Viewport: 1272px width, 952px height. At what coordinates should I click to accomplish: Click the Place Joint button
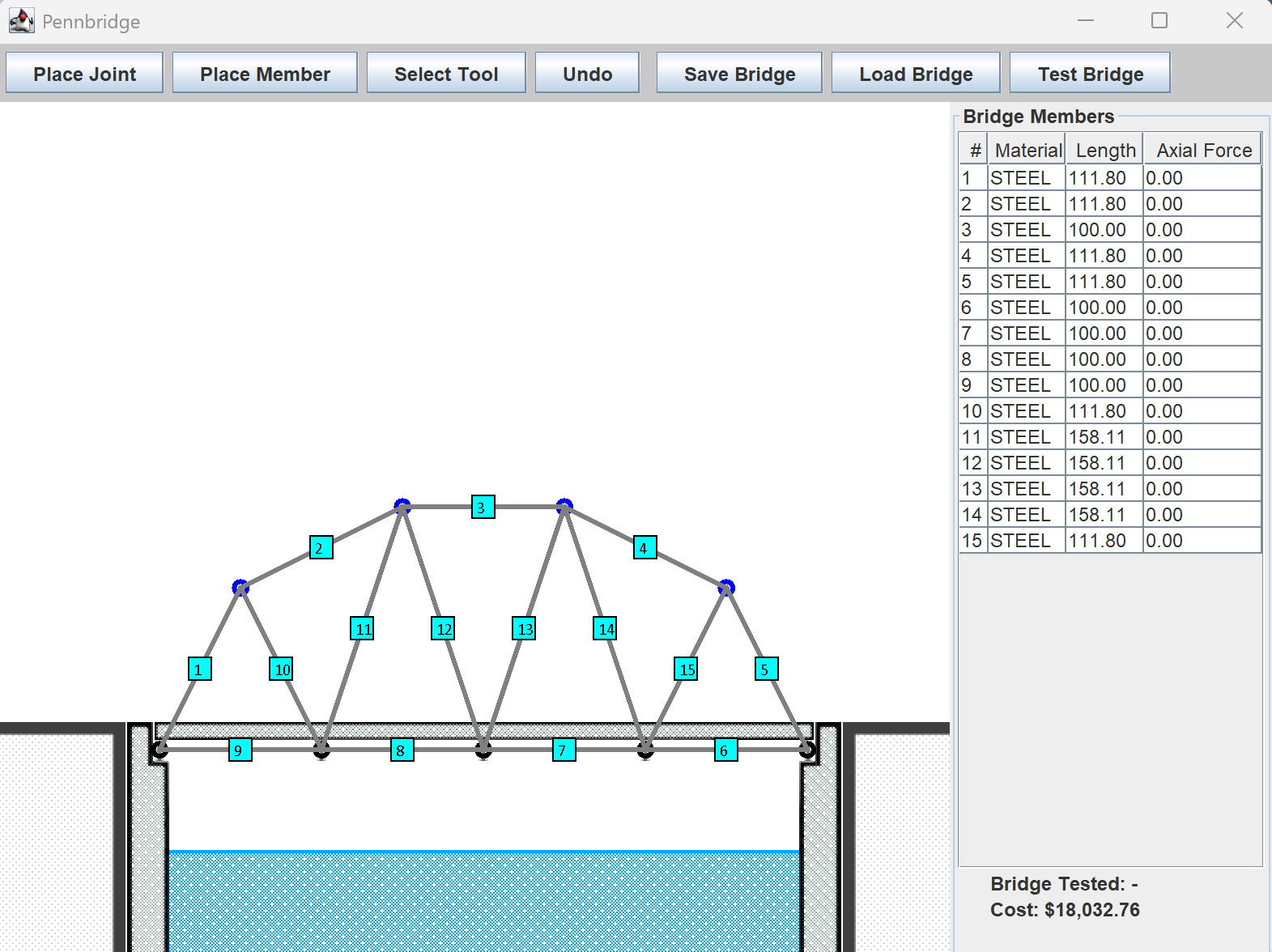84,73
